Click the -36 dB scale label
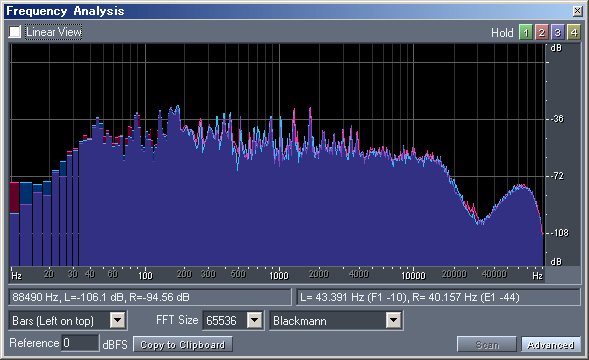The image size is (589, 360). click(x=557, y=119)
